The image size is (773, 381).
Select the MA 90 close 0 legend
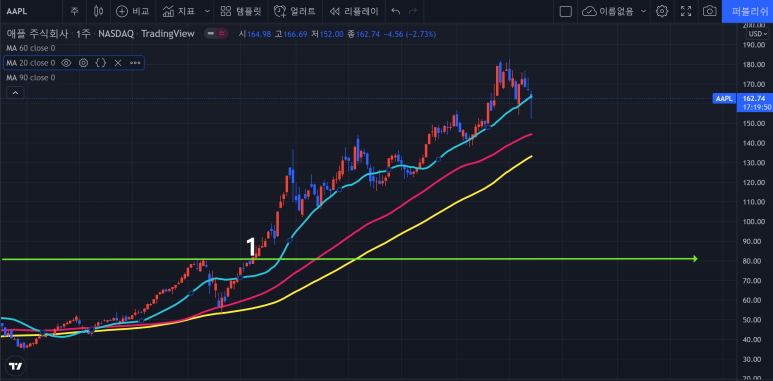point(31,78)
